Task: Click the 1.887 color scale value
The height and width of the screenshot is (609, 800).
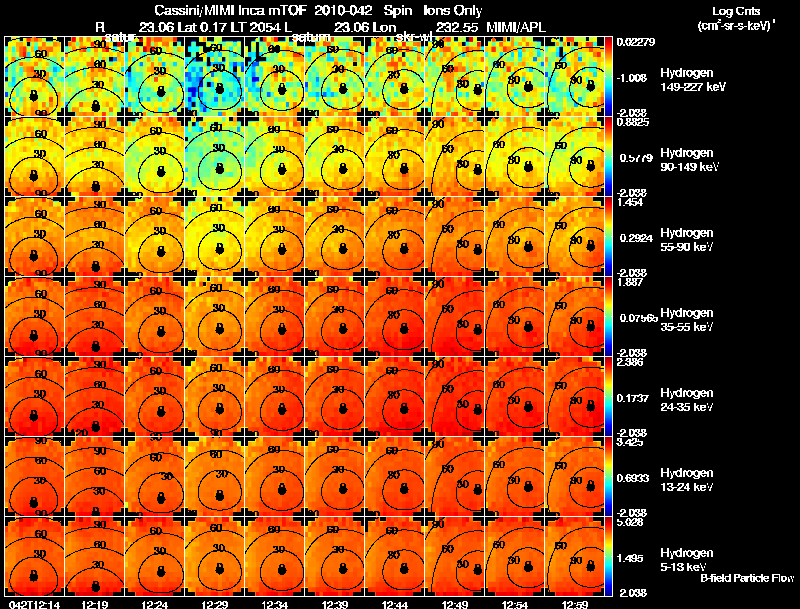Action: [630, 282]
